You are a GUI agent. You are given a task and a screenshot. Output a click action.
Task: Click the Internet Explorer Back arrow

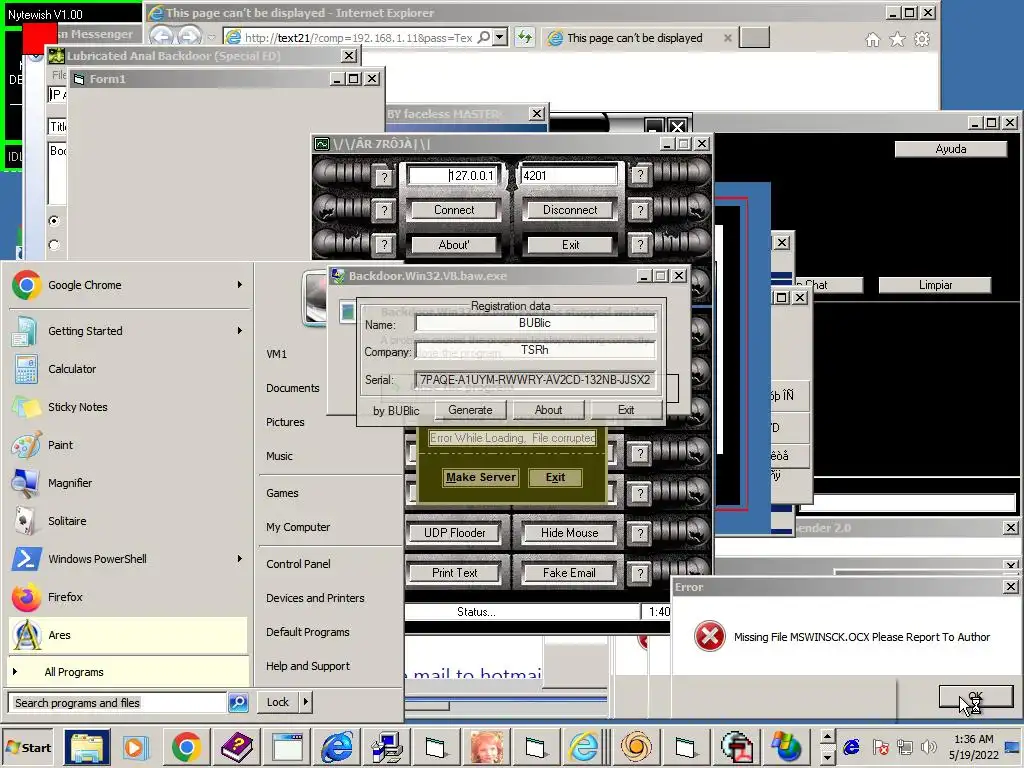point(161,36)
